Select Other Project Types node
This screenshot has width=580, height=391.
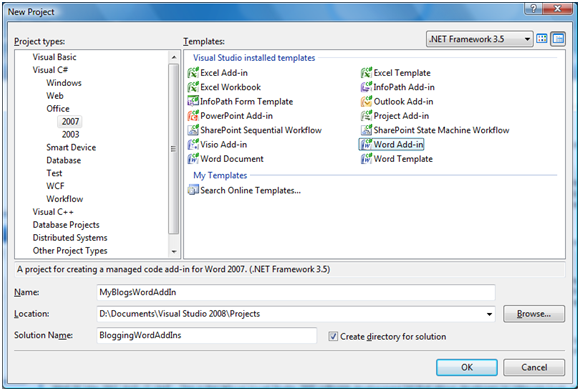click(x=70, y=251)
